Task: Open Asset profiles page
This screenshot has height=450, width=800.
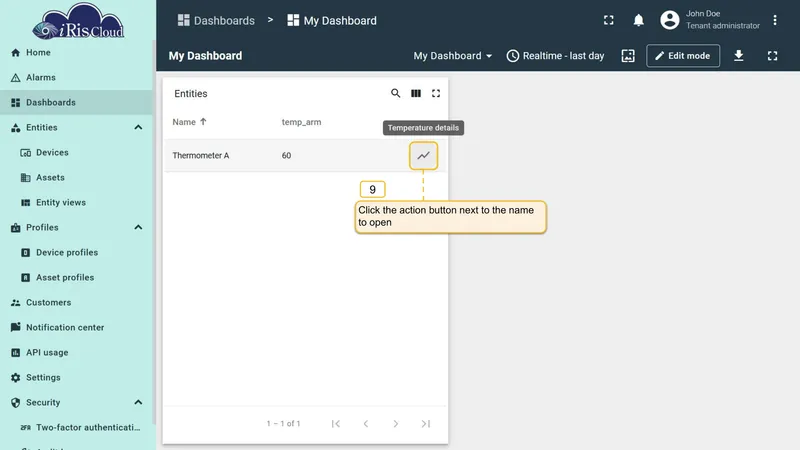Action: pyautogui.click(x=77, y=278)
